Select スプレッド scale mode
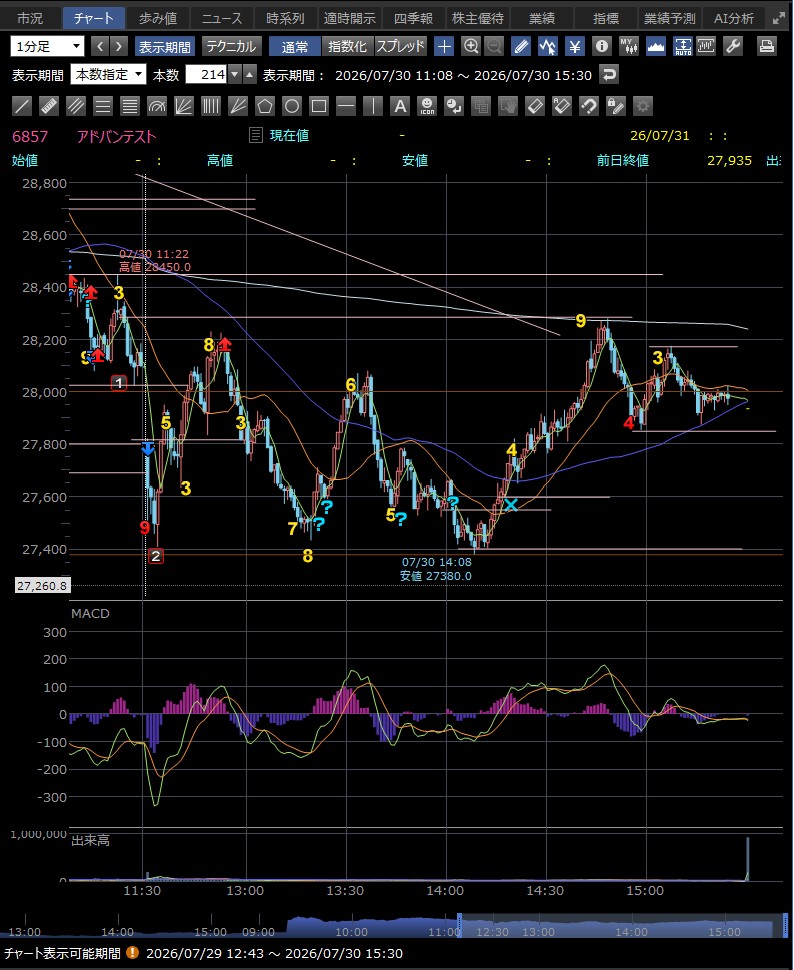The height and width of the screenshot is (970, 794). 400,46
